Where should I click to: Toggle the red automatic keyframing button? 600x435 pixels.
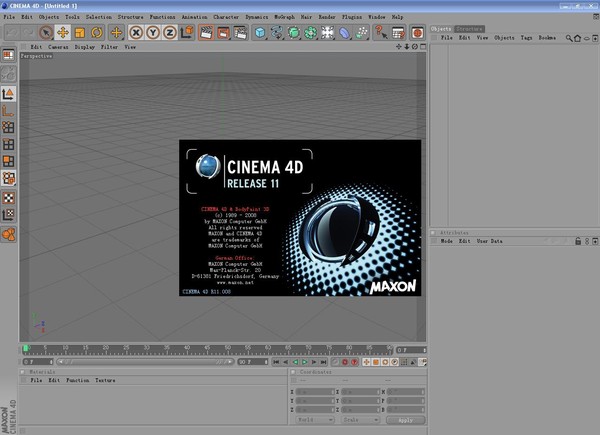tap(354, 362)
